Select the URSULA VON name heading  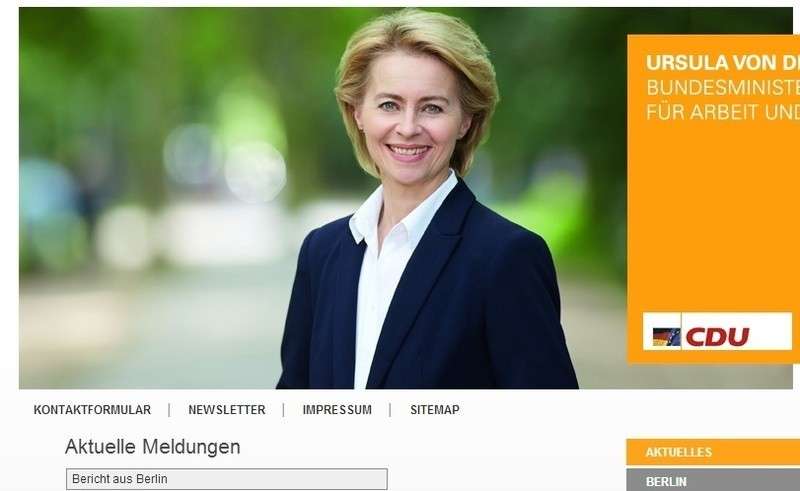coord(722,63)
